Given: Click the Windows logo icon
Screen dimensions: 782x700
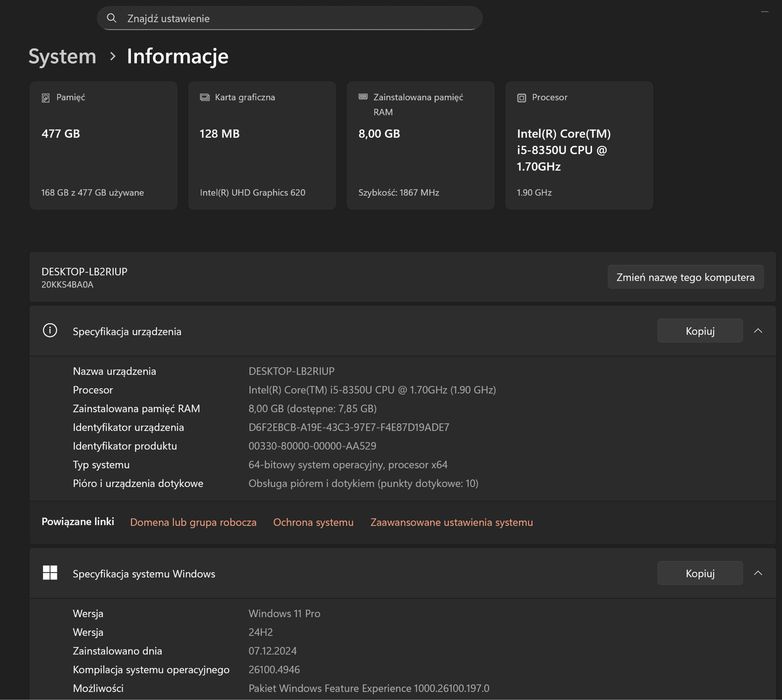Looking at the screenshot, I should tap(50, 573).
